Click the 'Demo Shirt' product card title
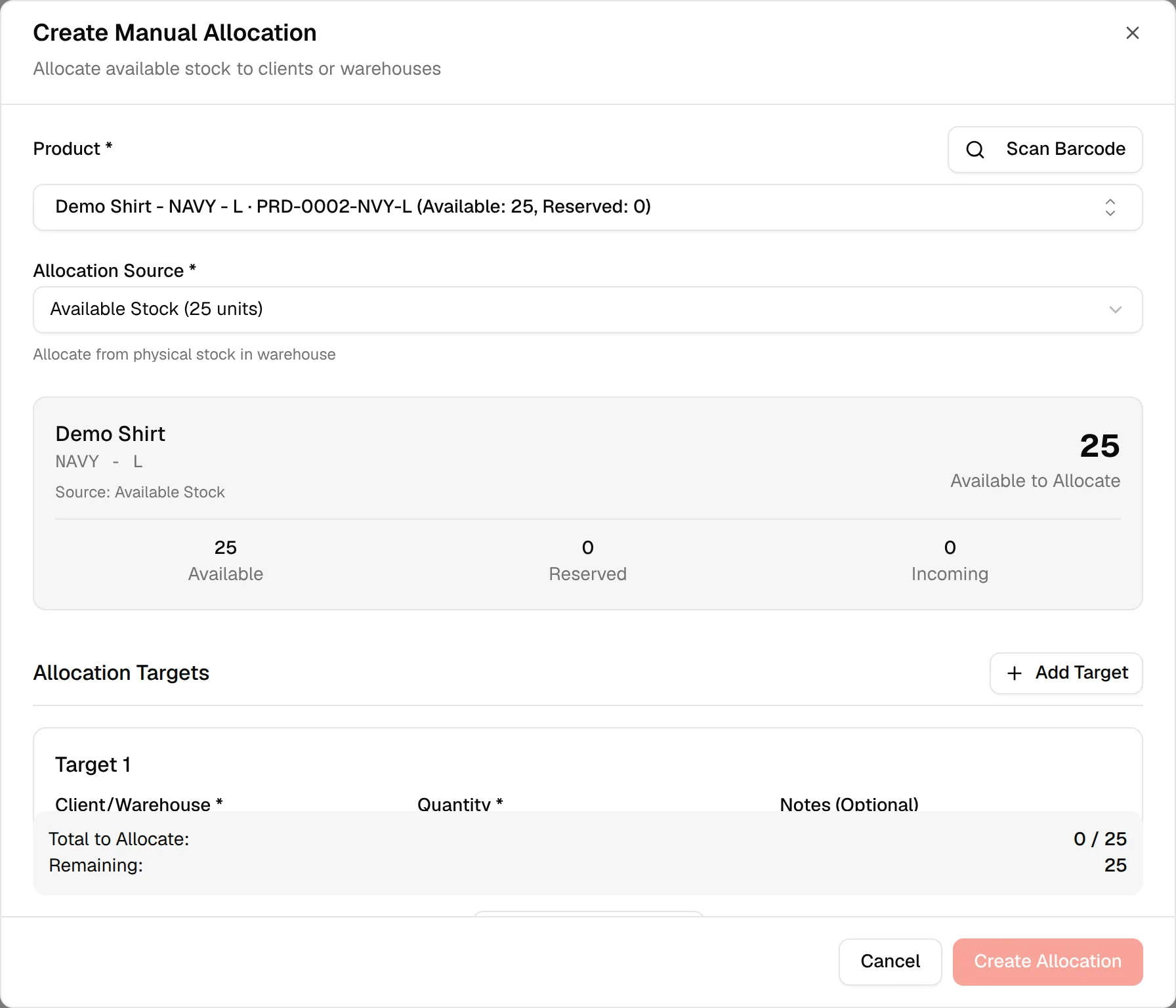This screenshot has width=1176, height=1008. click(x=110, y=434)
